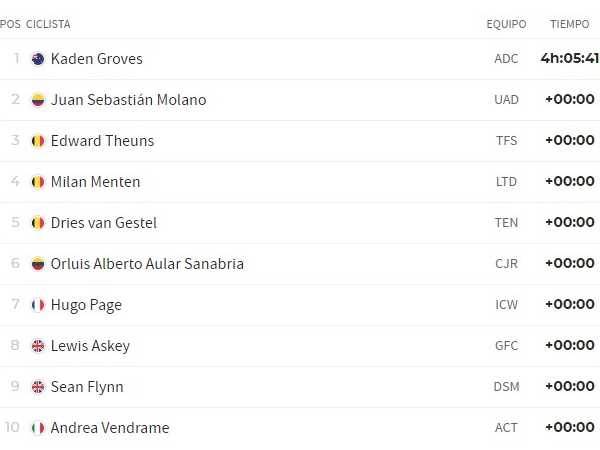The width and height of the screenshot is (600, 450).
Task: Open rider Kaden Groves' profile
Action: [96, 59]
